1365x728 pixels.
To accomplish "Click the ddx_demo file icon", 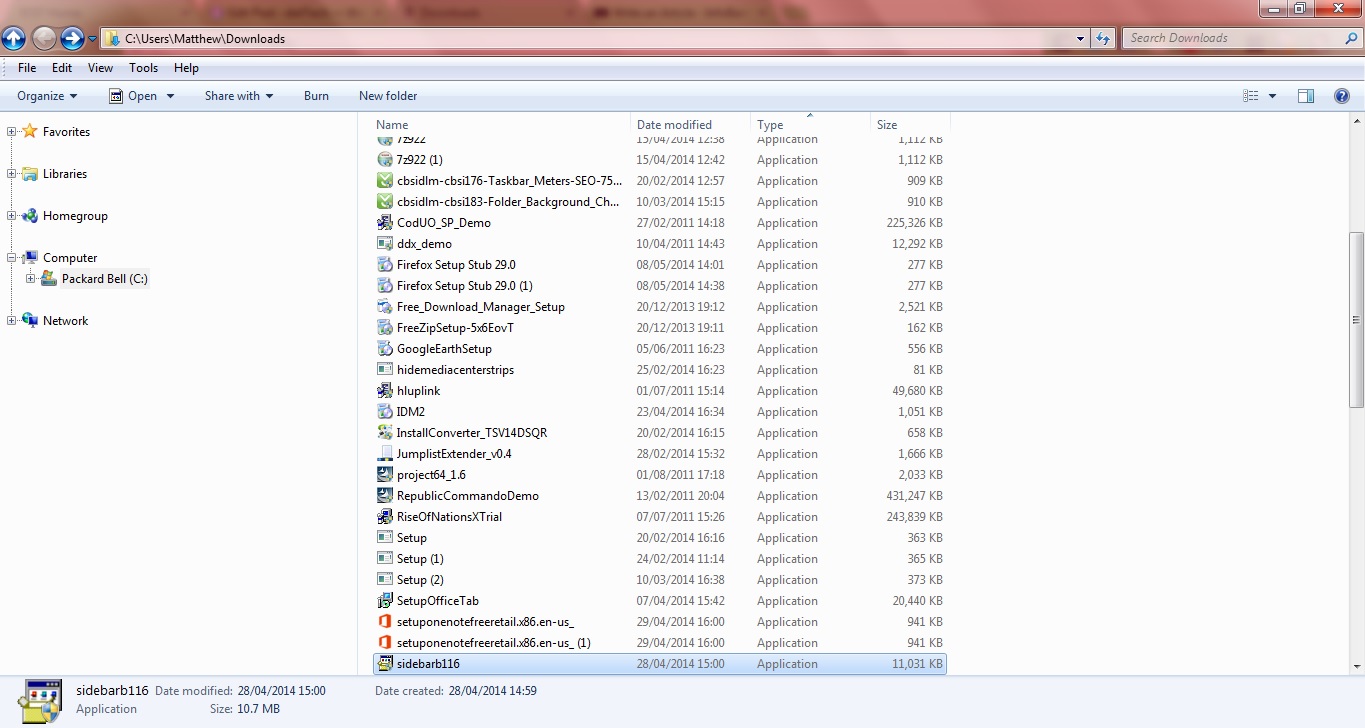I will coord(385,244).
